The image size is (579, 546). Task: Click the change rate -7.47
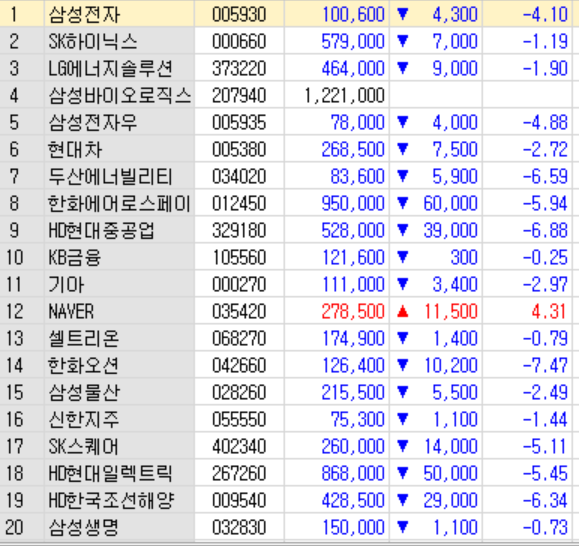(545, 365)
